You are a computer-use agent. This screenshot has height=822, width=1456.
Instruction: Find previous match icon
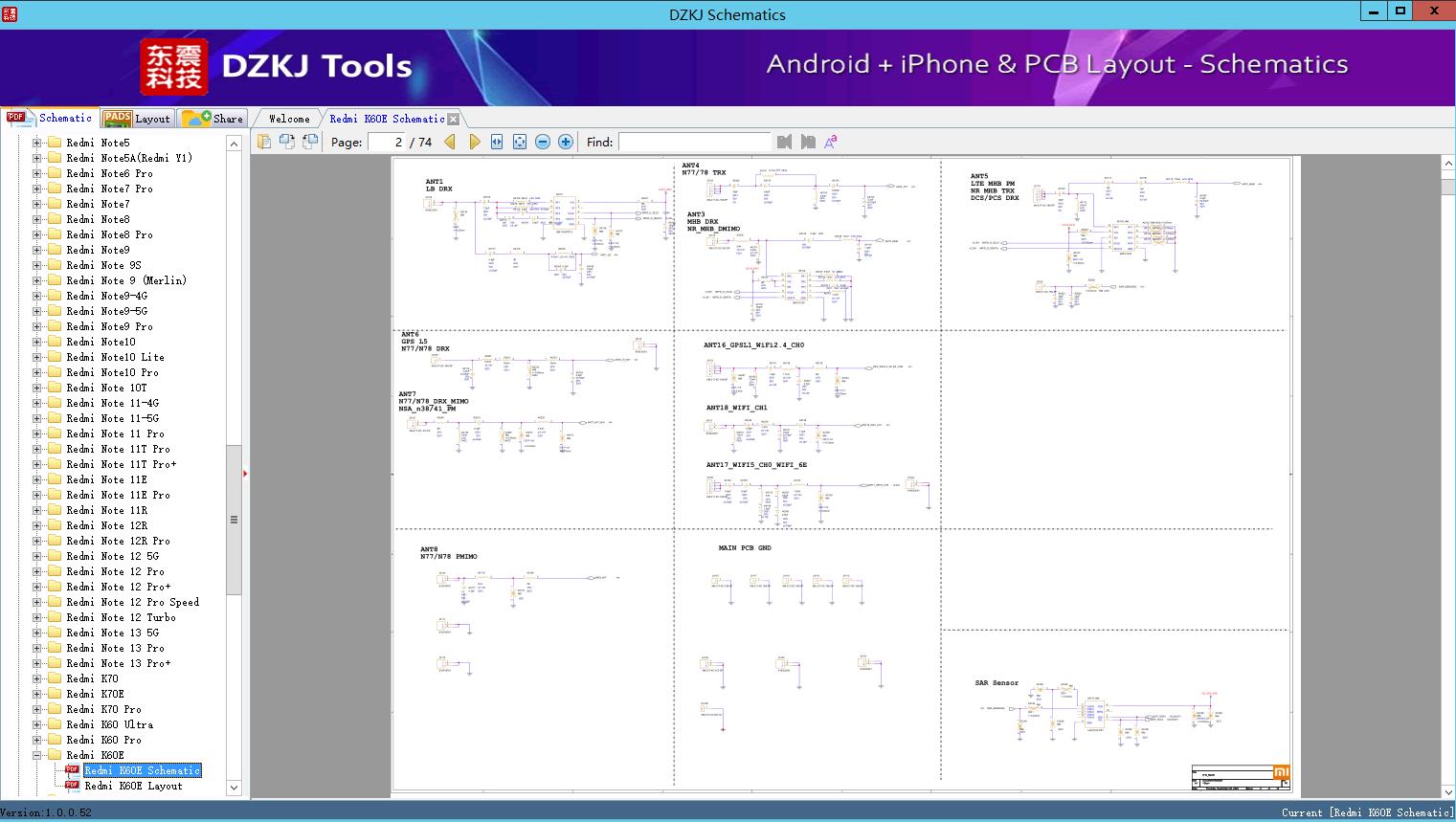point(785,142)
